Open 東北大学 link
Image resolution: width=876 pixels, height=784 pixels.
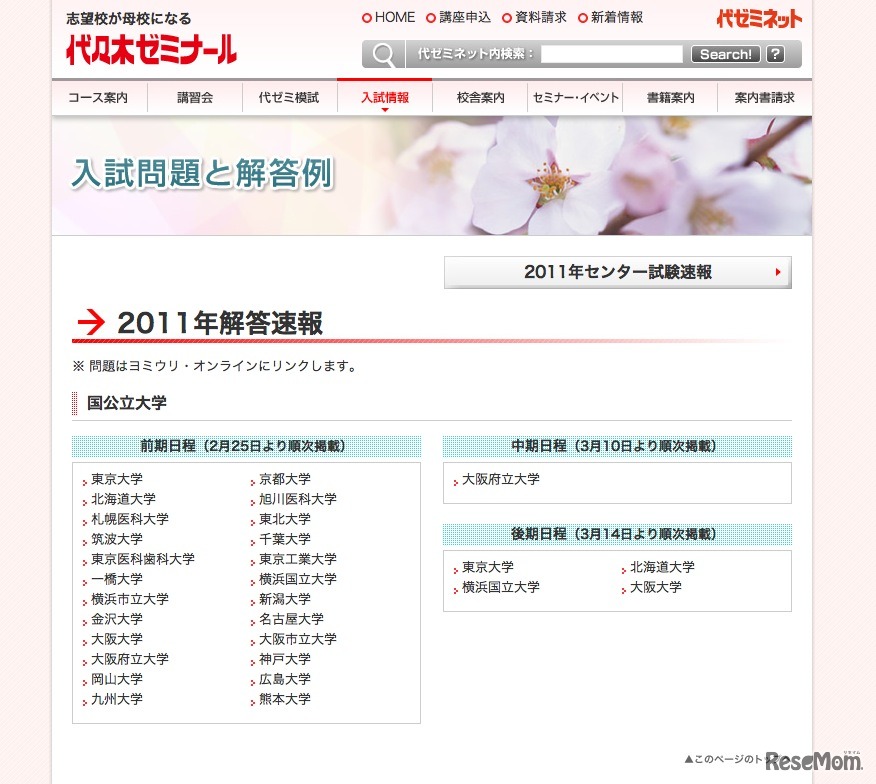[x=285, y=519]
